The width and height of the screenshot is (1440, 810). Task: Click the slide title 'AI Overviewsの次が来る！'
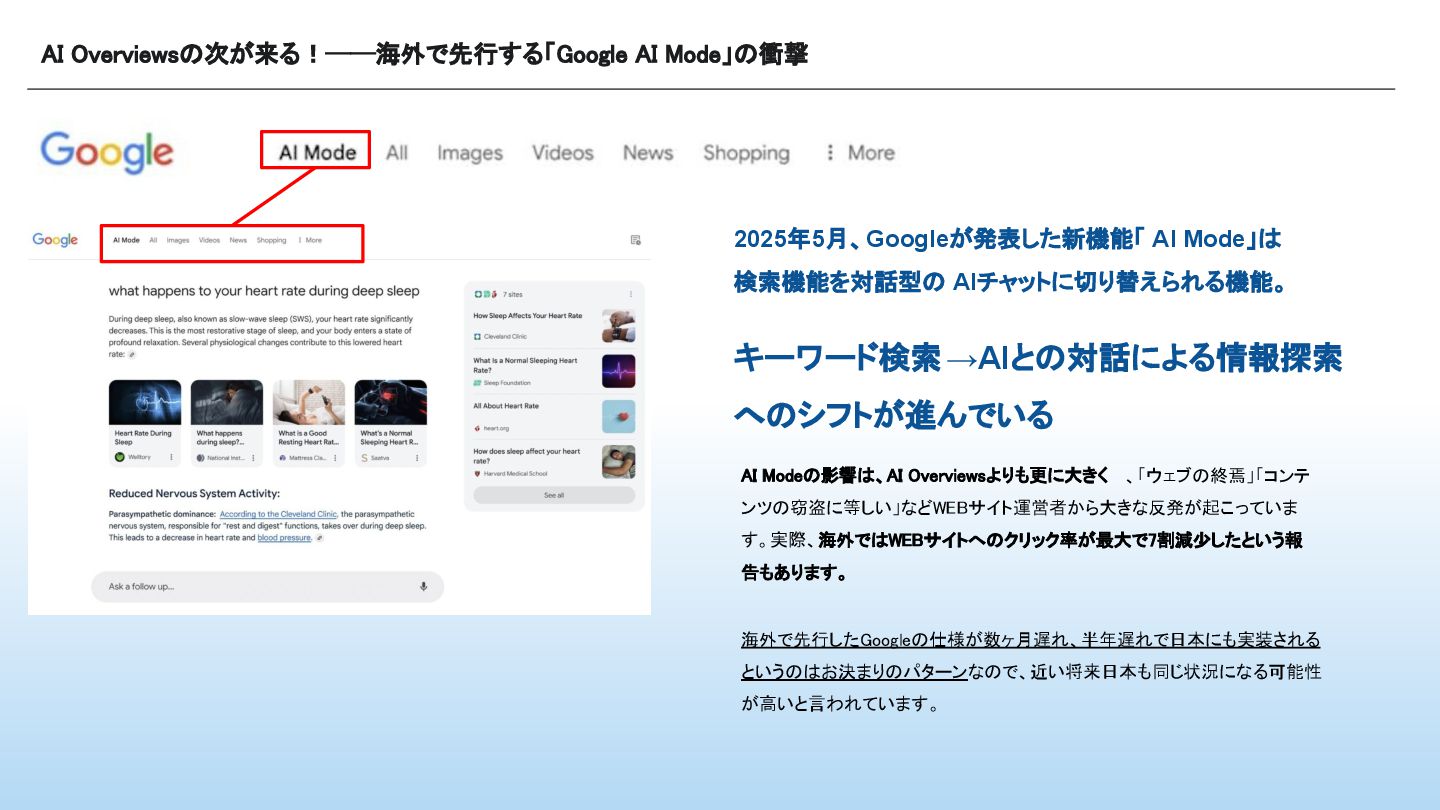click(181, 54)
